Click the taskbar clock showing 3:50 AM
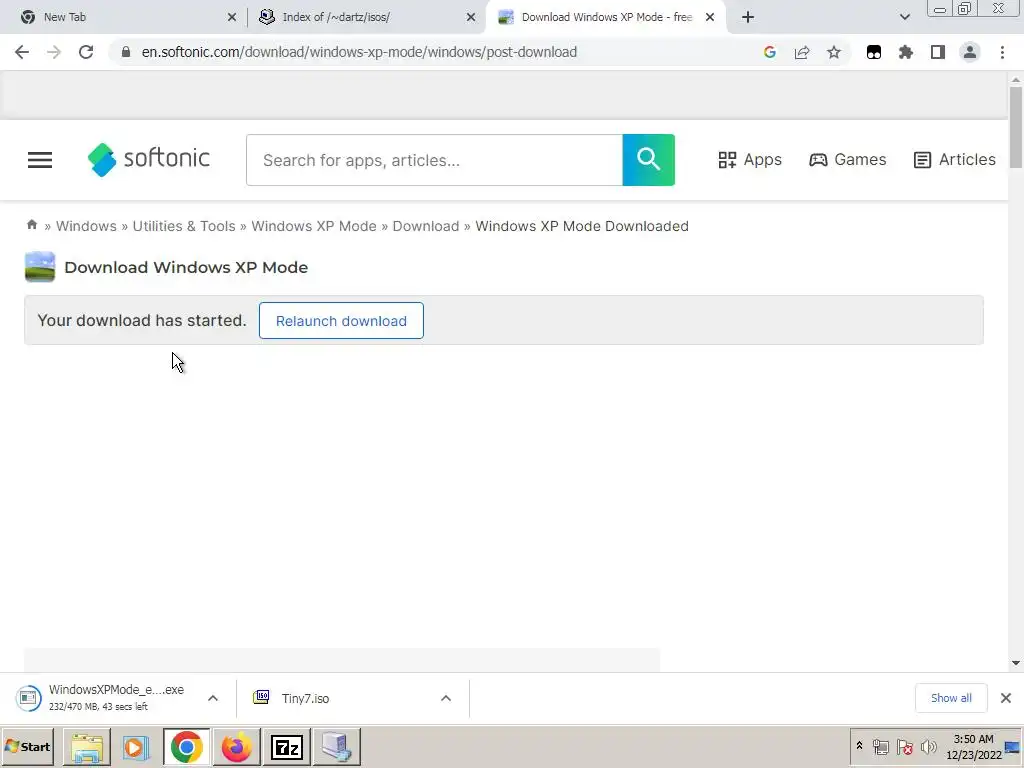 [x=973, y=747]
